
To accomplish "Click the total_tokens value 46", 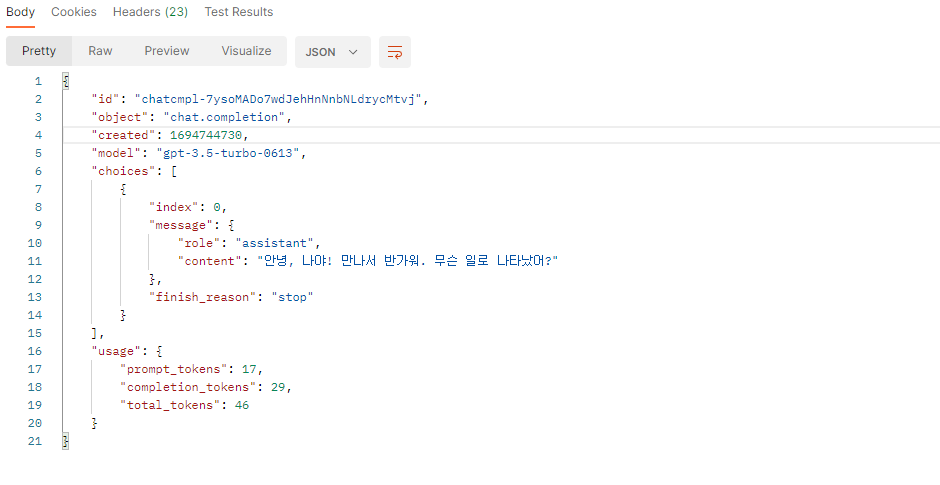I will (x=242, y=405).
